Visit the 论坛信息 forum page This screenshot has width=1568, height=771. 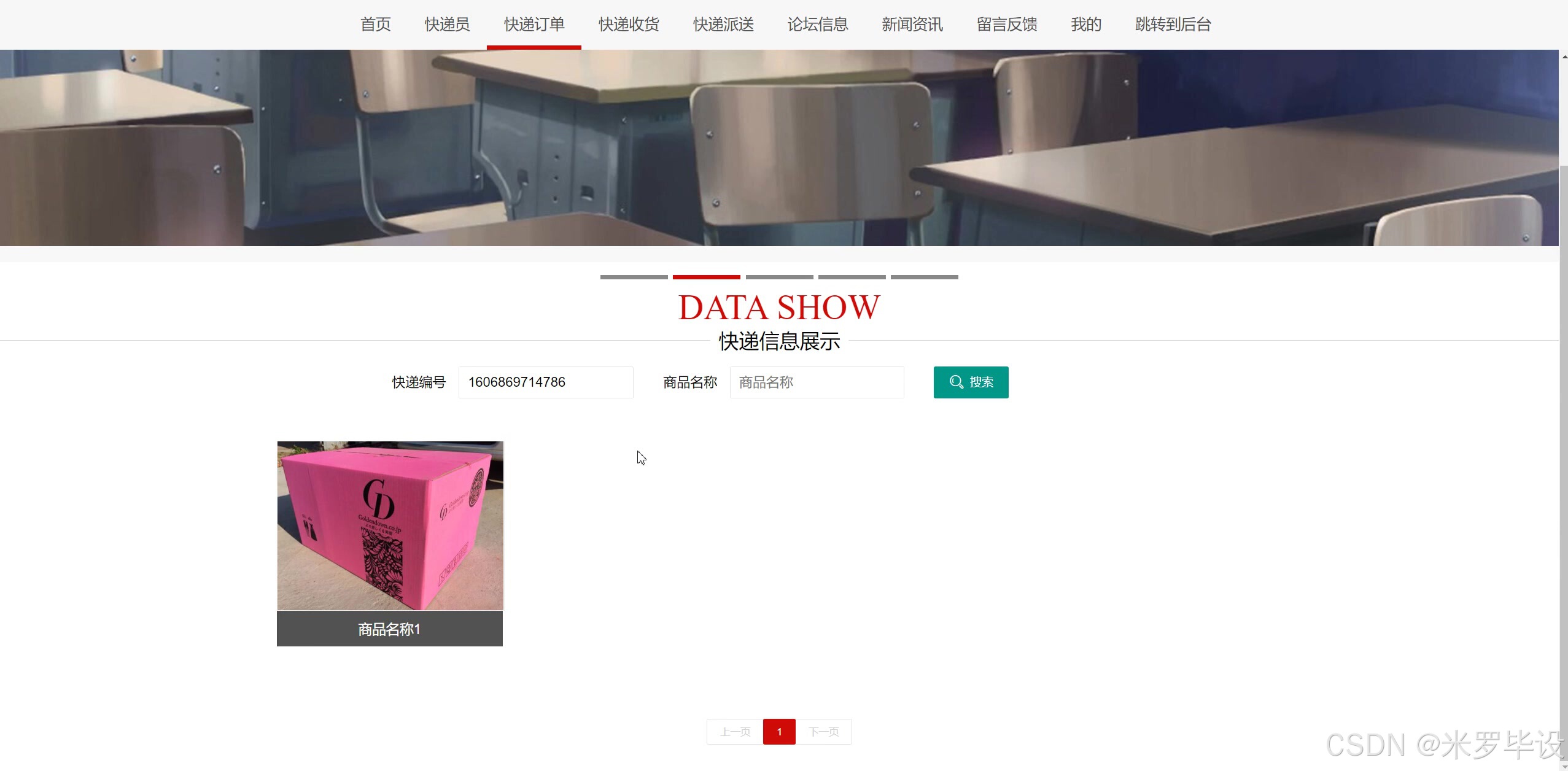817,24
